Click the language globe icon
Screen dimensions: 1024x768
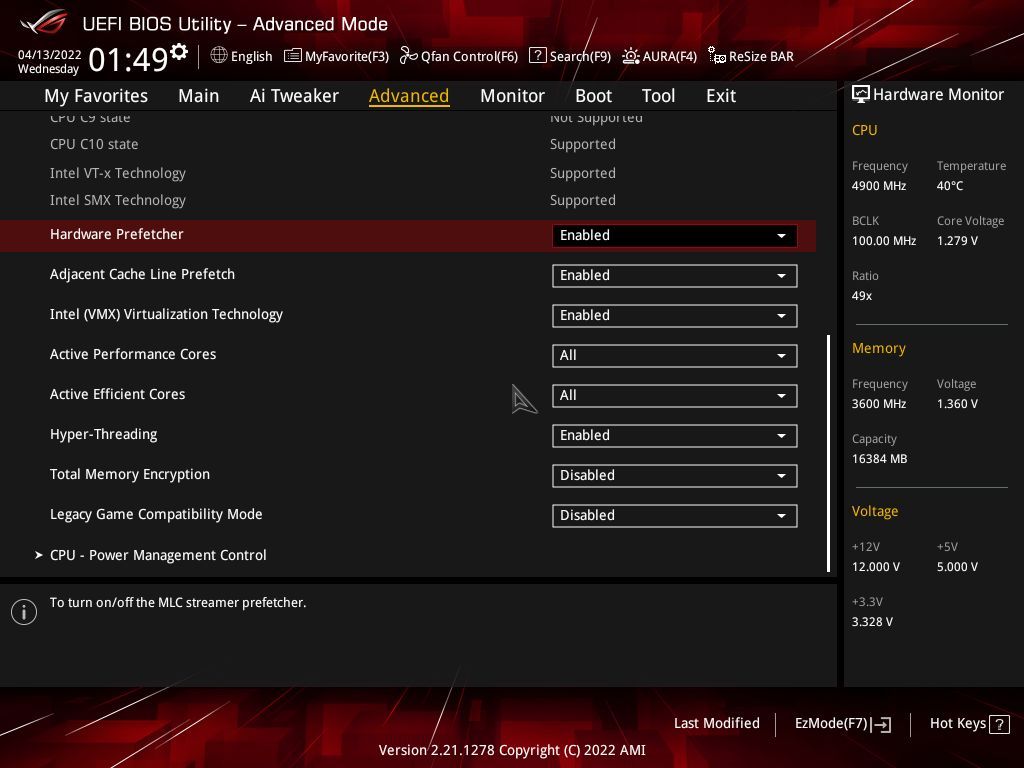pyautogui.click(x=219, y=56)
